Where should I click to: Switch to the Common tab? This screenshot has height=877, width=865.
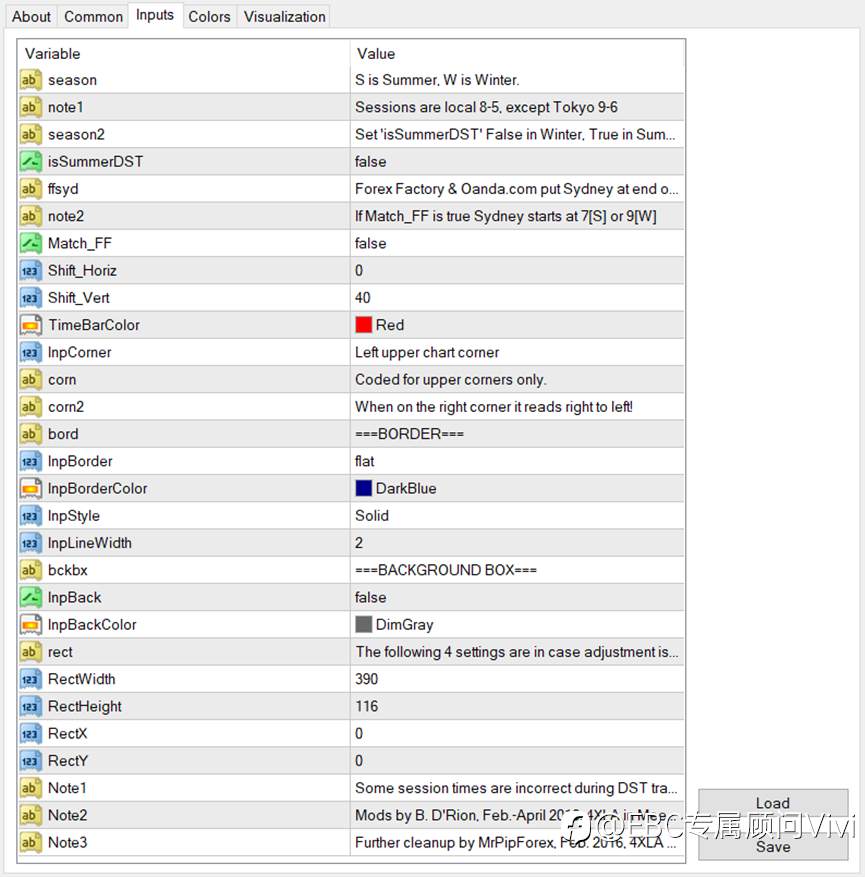pyautogui.click(x=93, y=17)
